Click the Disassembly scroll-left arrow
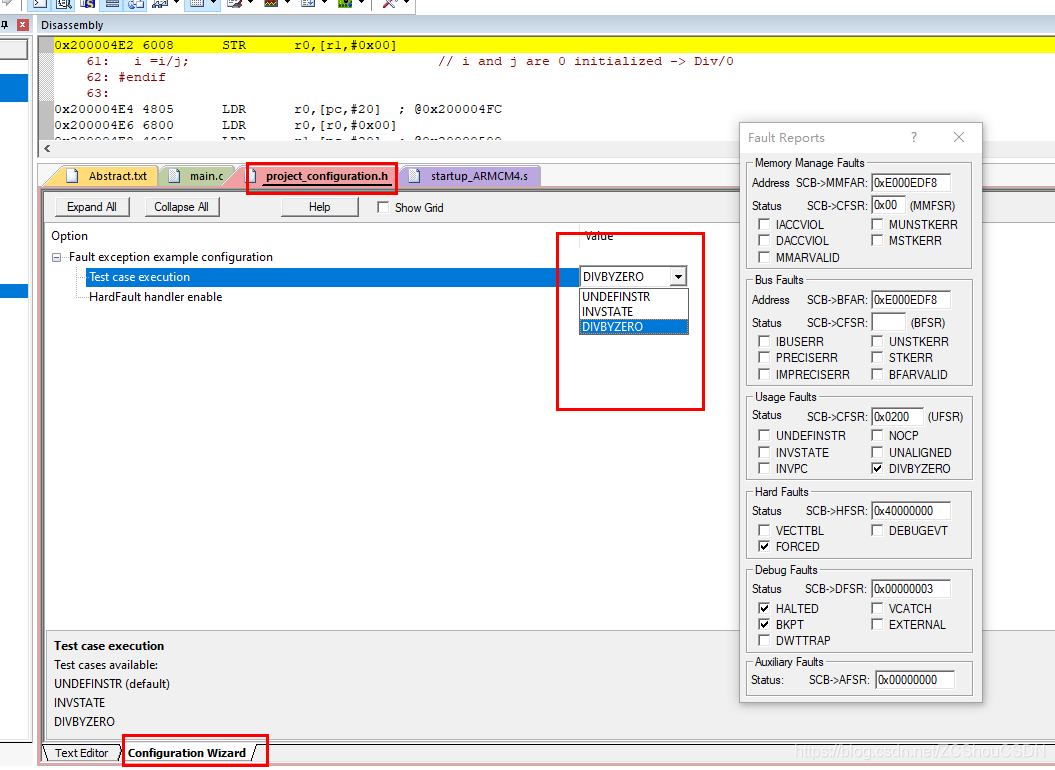 [47, 148]
